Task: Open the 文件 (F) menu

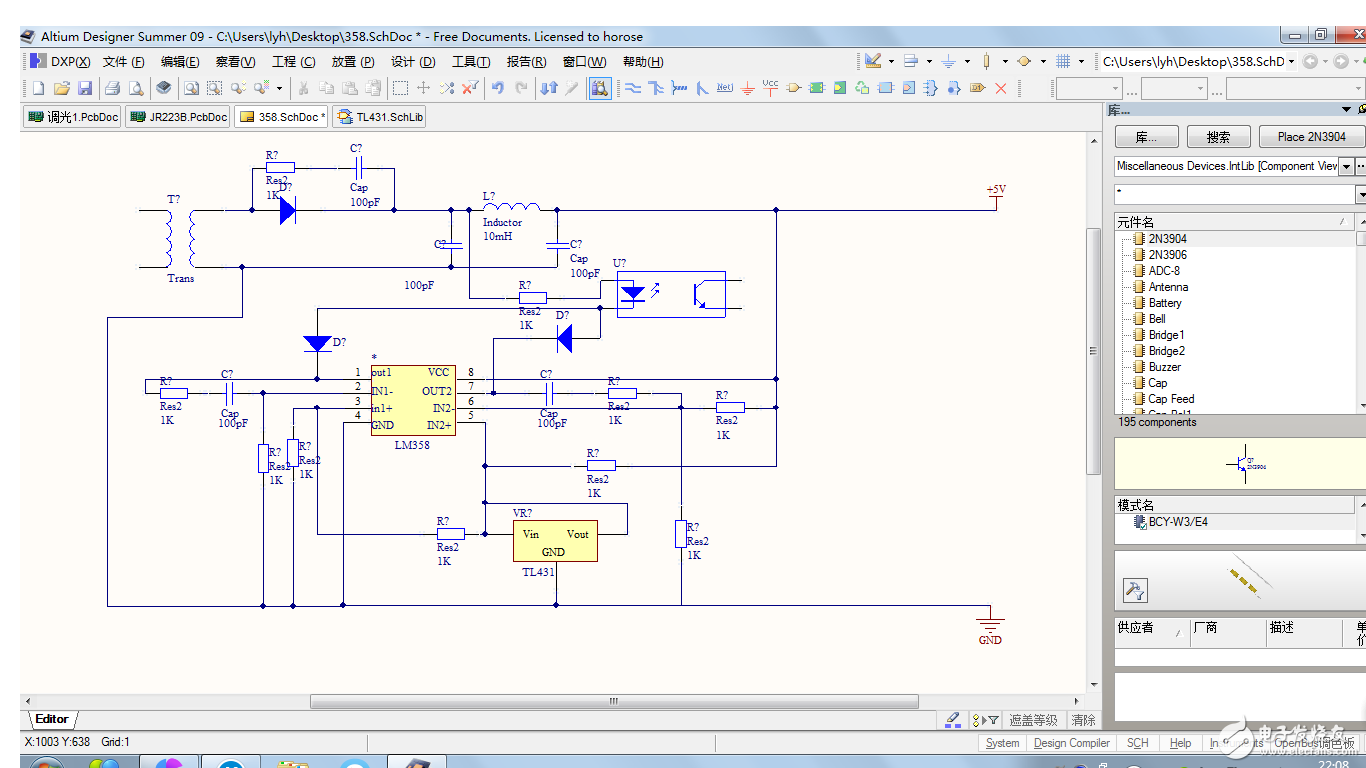Action: click(x=123, y=61)
